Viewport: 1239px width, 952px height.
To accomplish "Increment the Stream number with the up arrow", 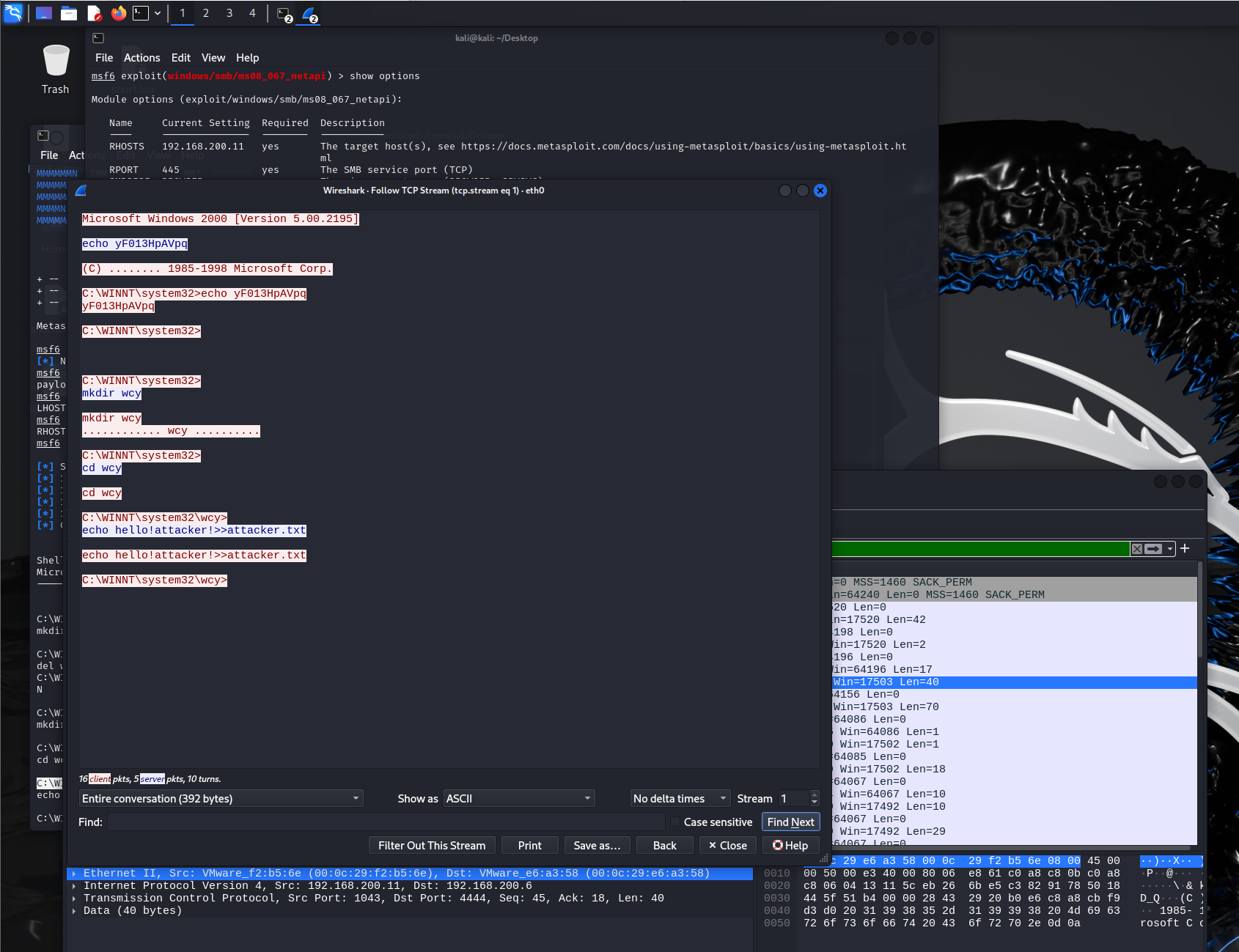I will click(815, 794).
